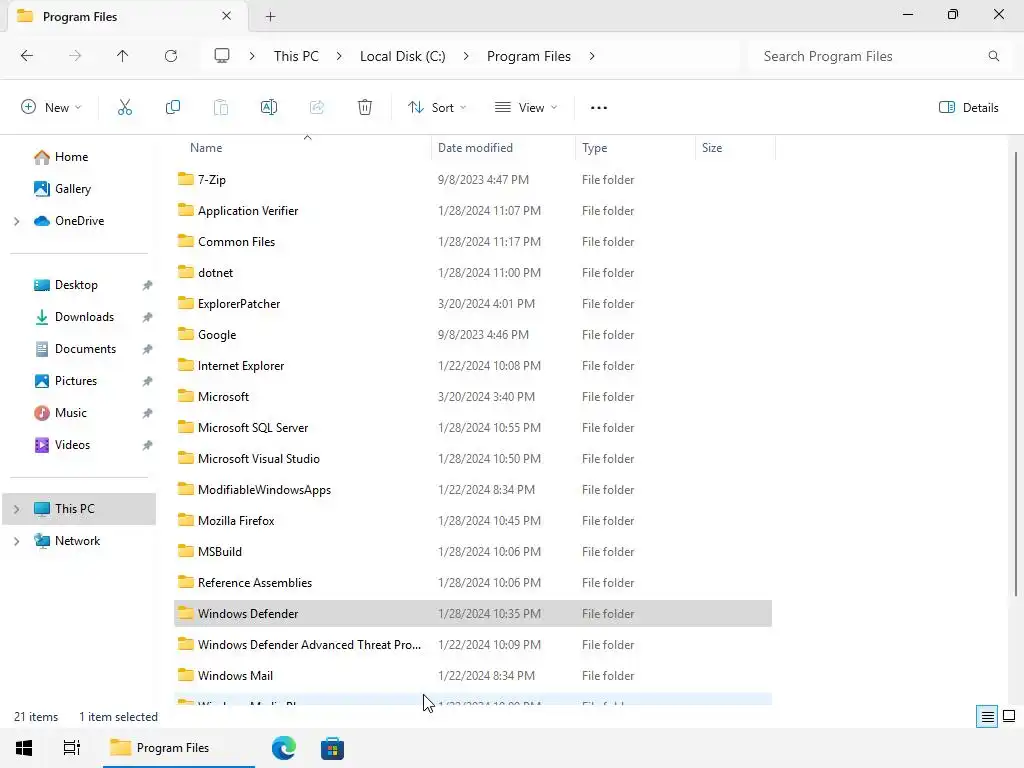Viewport: 1024px width, 768px height.
Task: Go back with the left arrow
Action: (x=27, y=56)
